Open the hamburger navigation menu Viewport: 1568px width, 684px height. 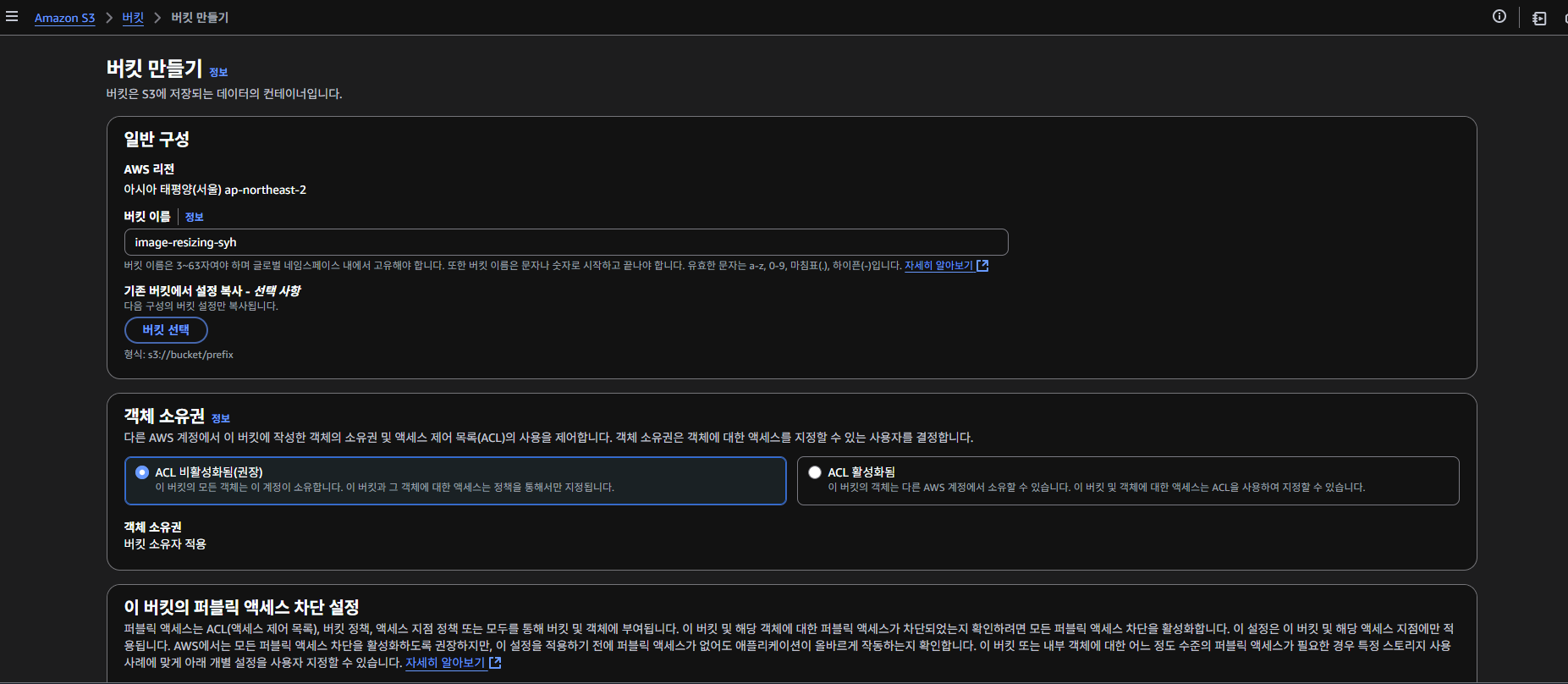[12, 17]
